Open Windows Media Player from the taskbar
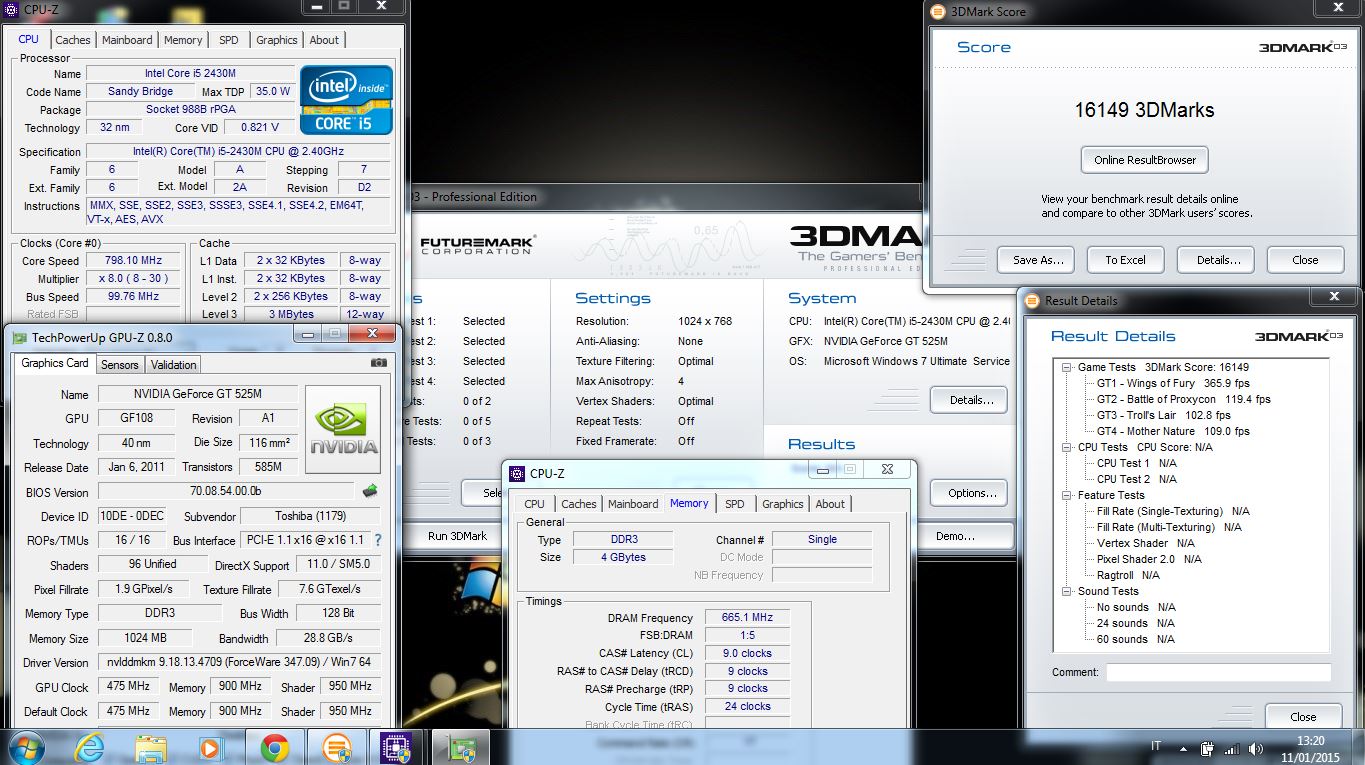Viewport: 1365px width, 765px height. pos(211,747)
